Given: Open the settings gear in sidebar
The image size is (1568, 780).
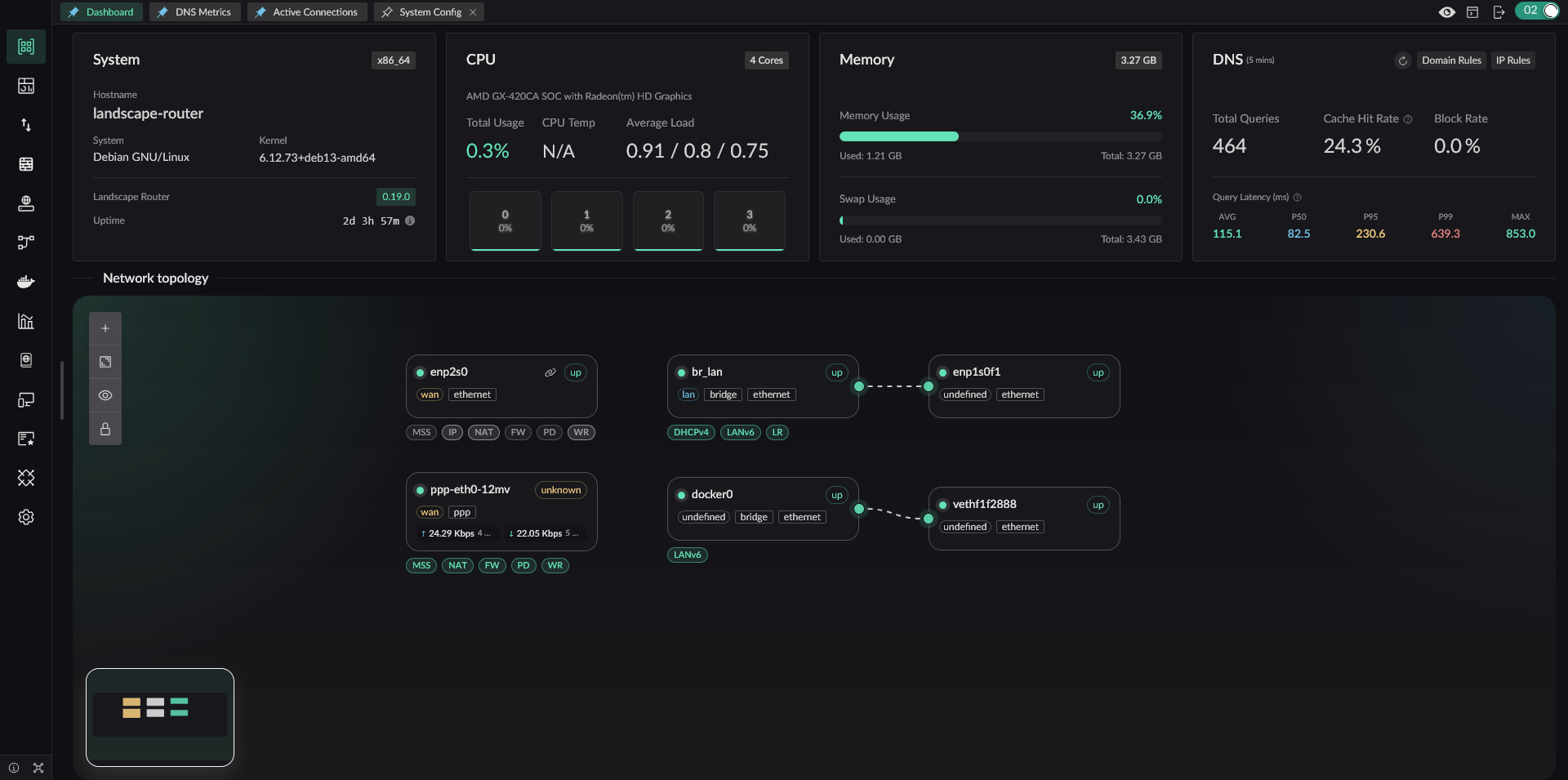Looking at the screenshot, I should pyautogui.click(x=26, y=517).
